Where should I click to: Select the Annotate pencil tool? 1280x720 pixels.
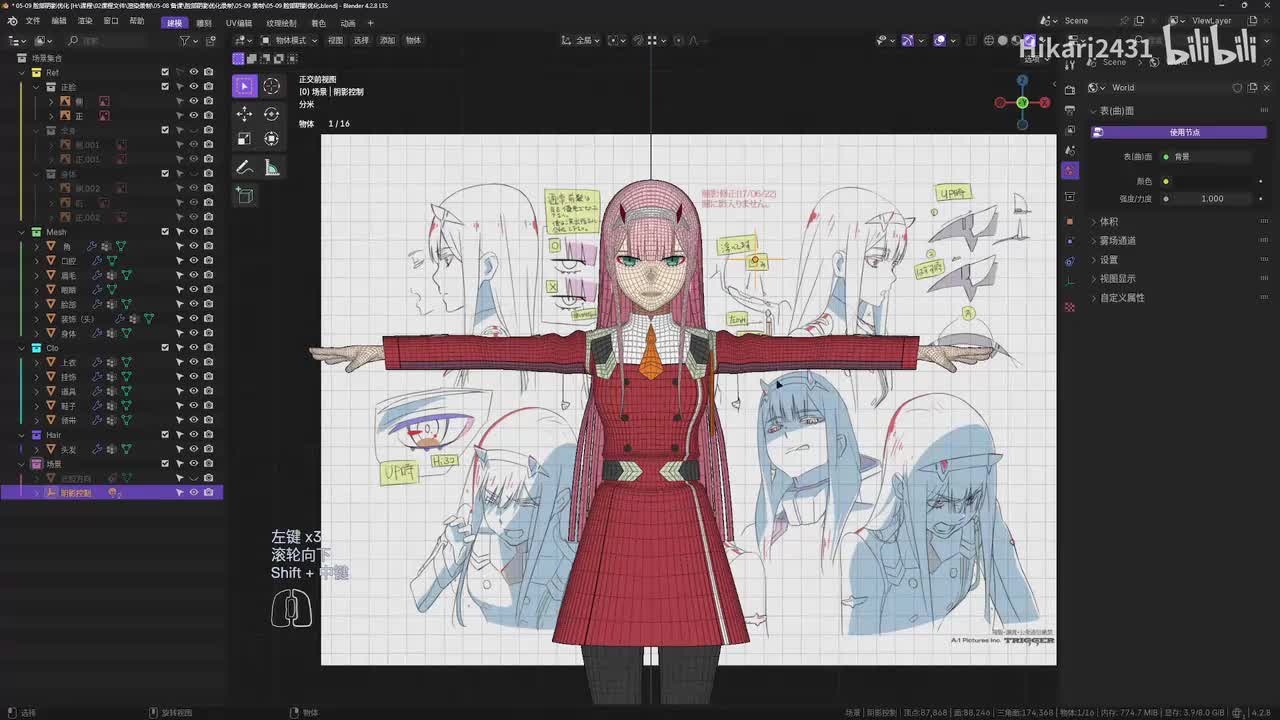(x=245, y=168)
